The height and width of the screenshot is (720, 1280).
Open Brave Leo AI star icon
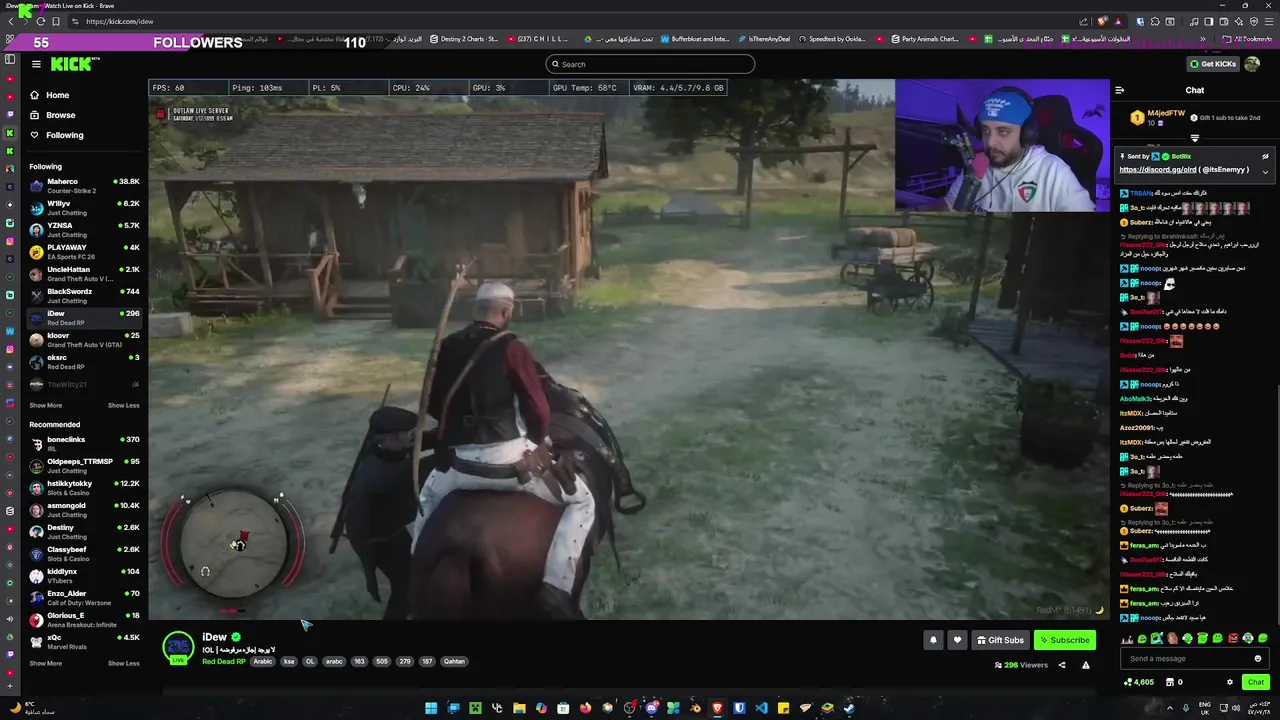pos(1239,21)
